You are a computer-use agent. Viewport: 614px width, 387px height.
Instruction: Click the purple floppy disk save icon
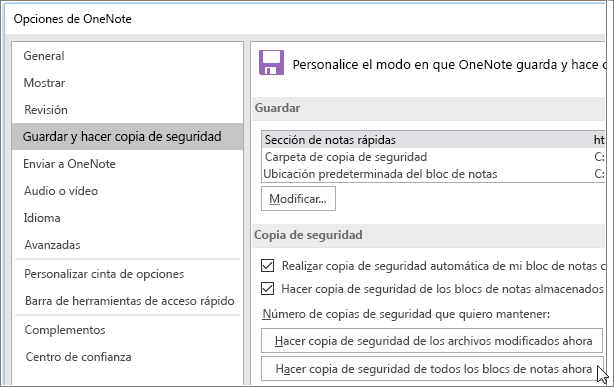[x=271, y=63]
